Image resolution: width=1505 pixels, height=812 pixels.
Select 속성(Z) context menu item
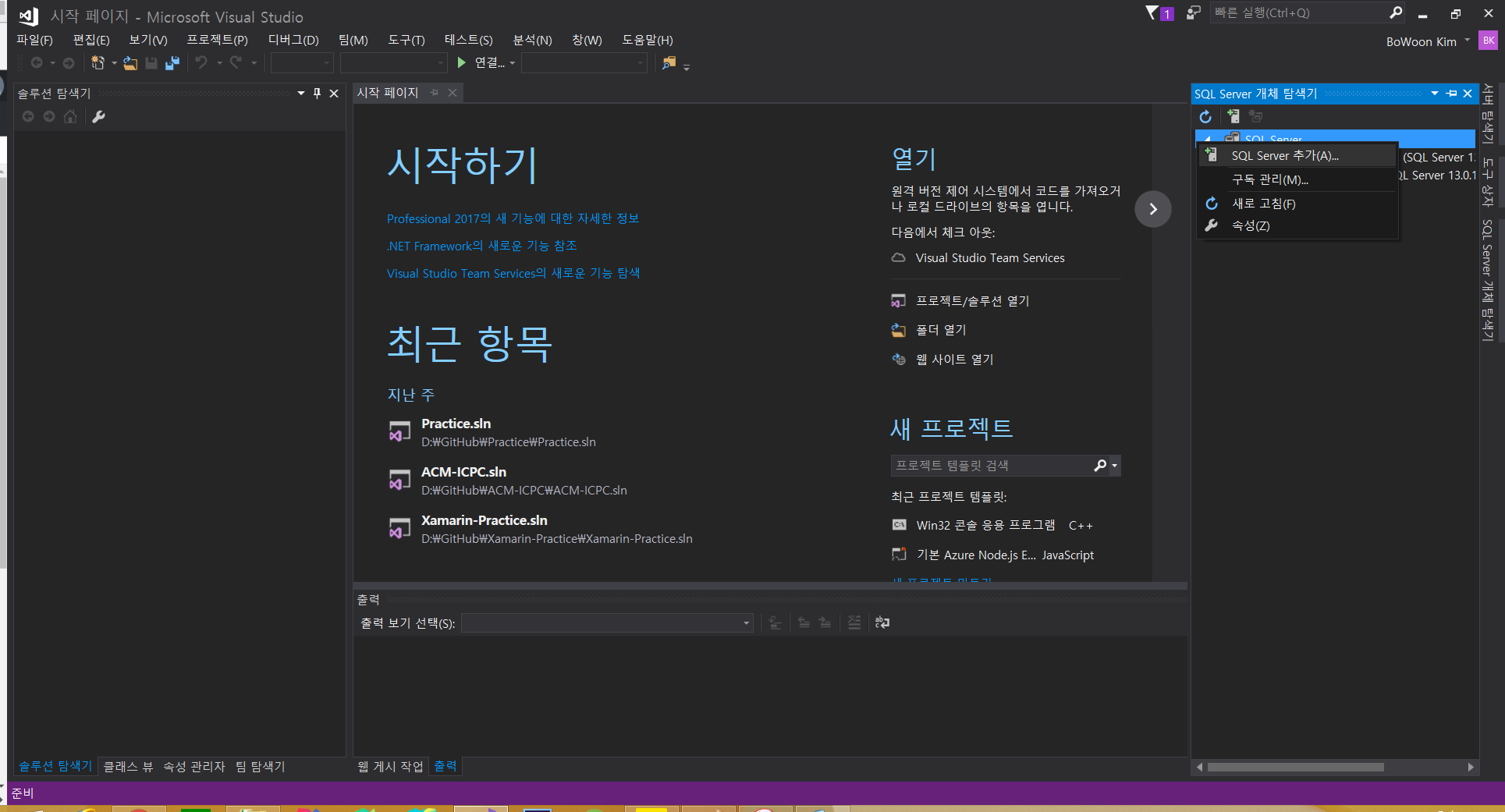(1298, 225)
